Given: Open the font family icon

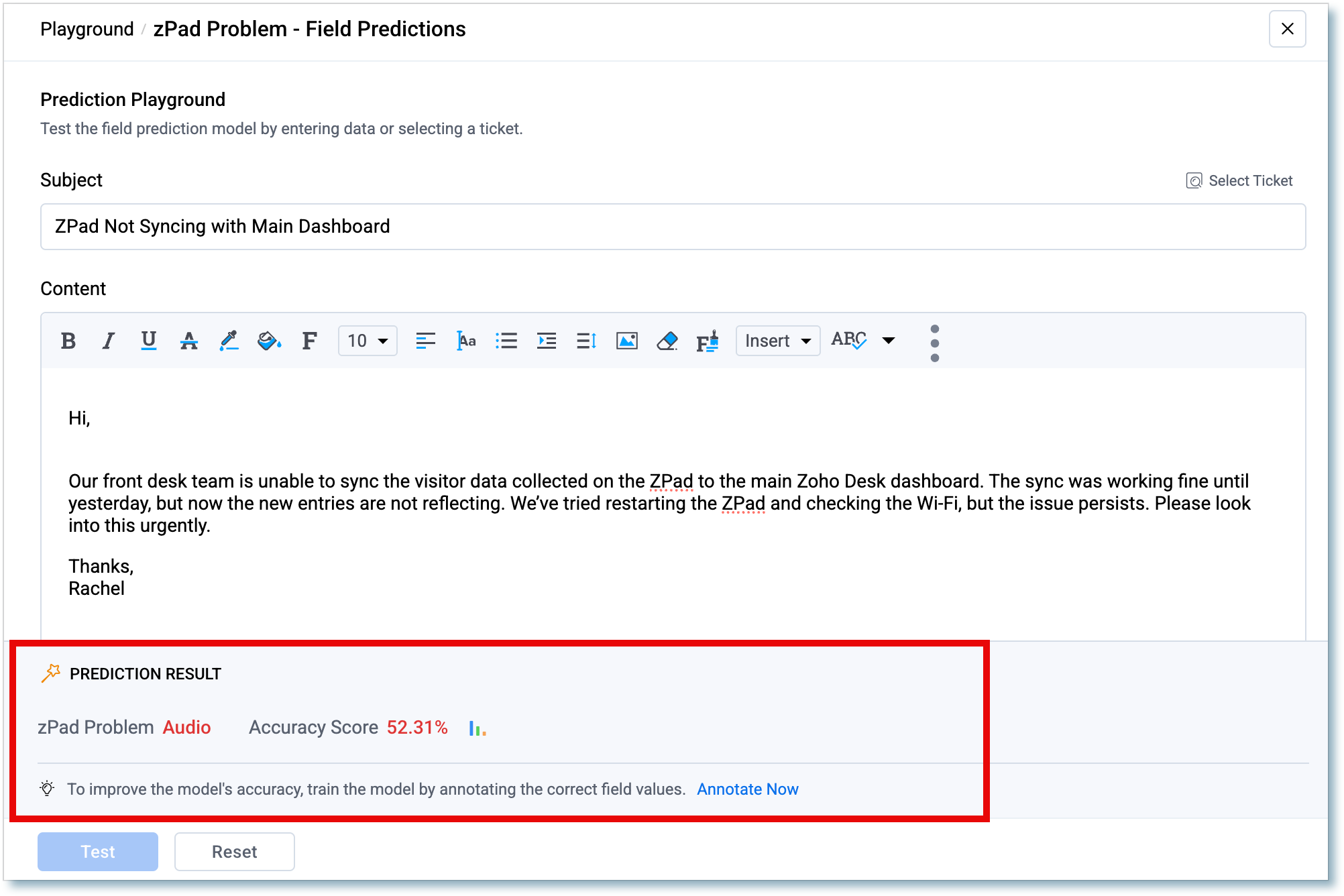Looking at the screenshot, I should click(x=309, y=341).
